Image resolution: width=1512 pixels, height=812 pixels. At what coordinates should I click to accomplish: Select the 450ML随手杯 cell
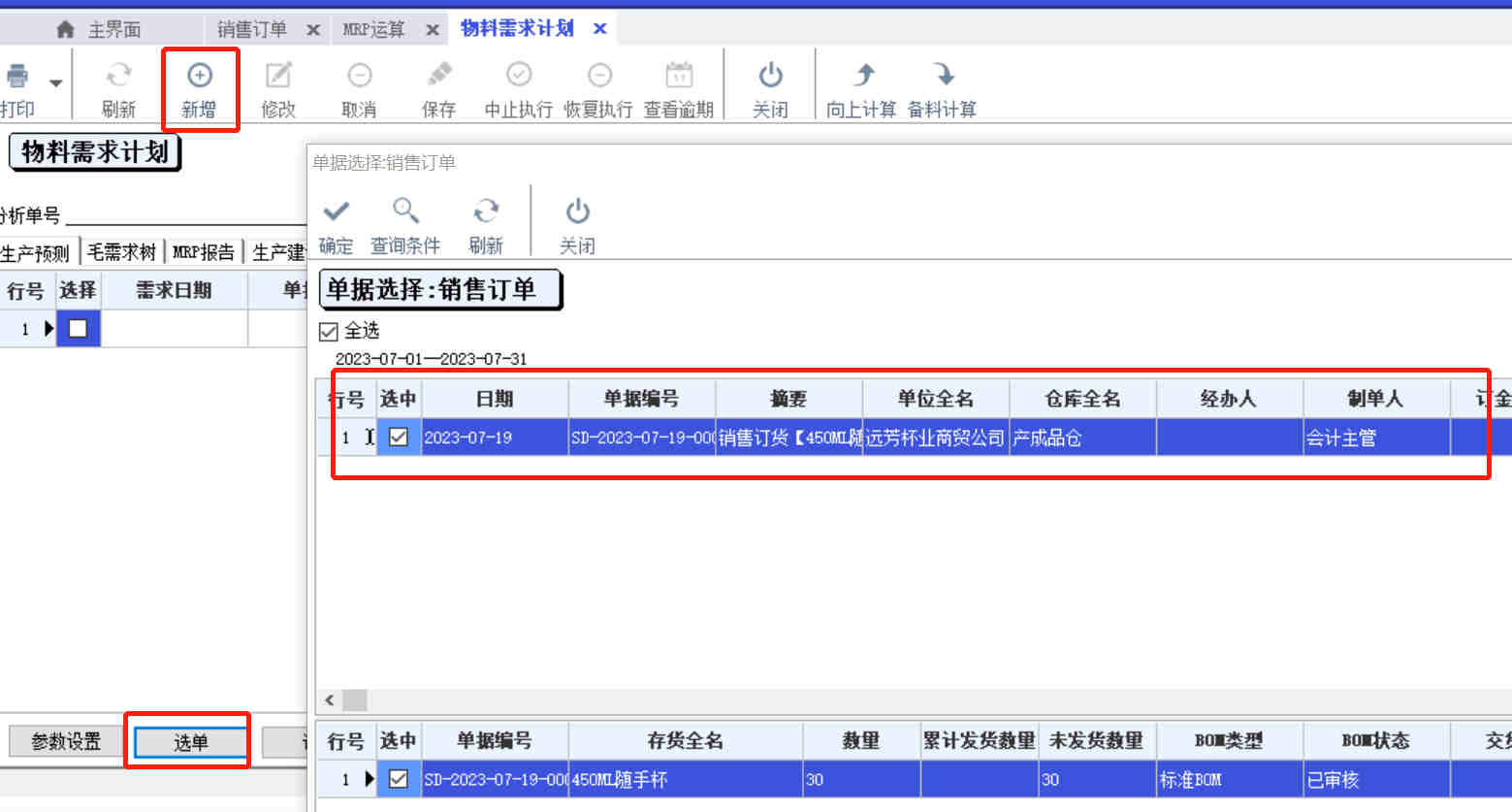pos(685,779)
